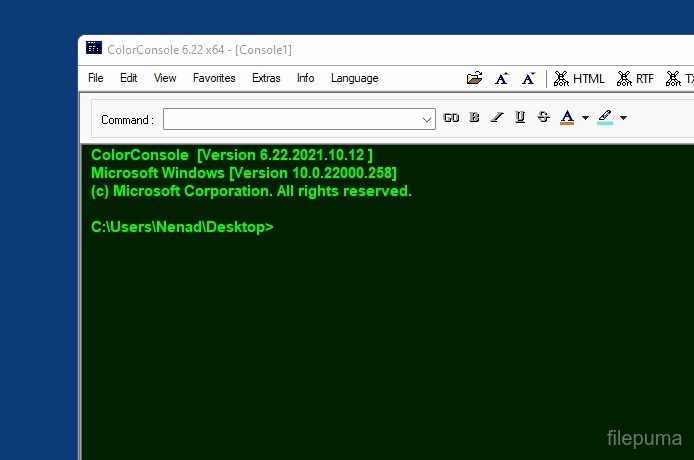Apply strikethrough formatting

click(543, 118)
